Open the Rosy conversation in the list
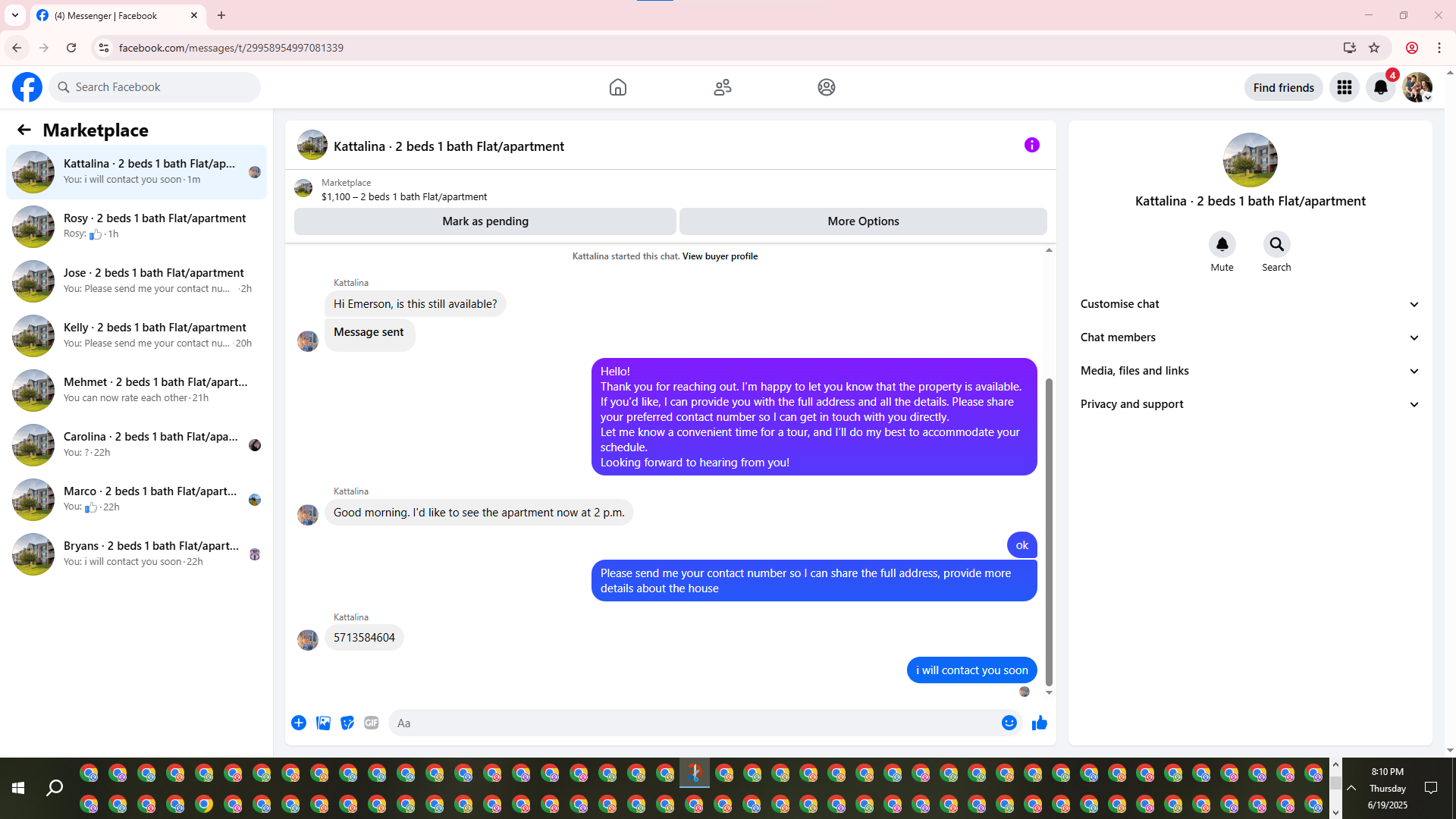Screen dimensions: 1456x819 136,227
